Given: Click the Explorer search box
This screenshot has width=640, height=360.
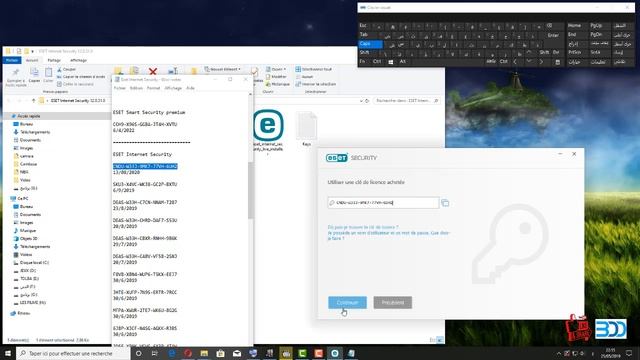Looking at the screenshot, I should tap(407, 100).
